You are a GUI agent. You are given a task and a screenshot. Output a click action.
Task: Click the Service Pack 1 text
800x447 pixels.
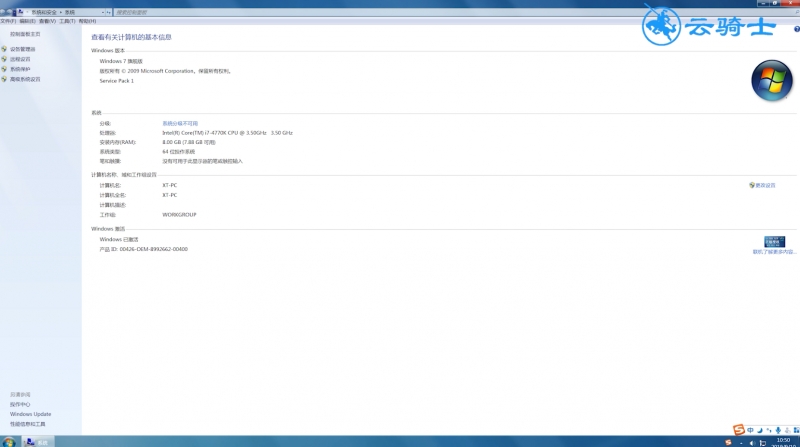(116, 81)
